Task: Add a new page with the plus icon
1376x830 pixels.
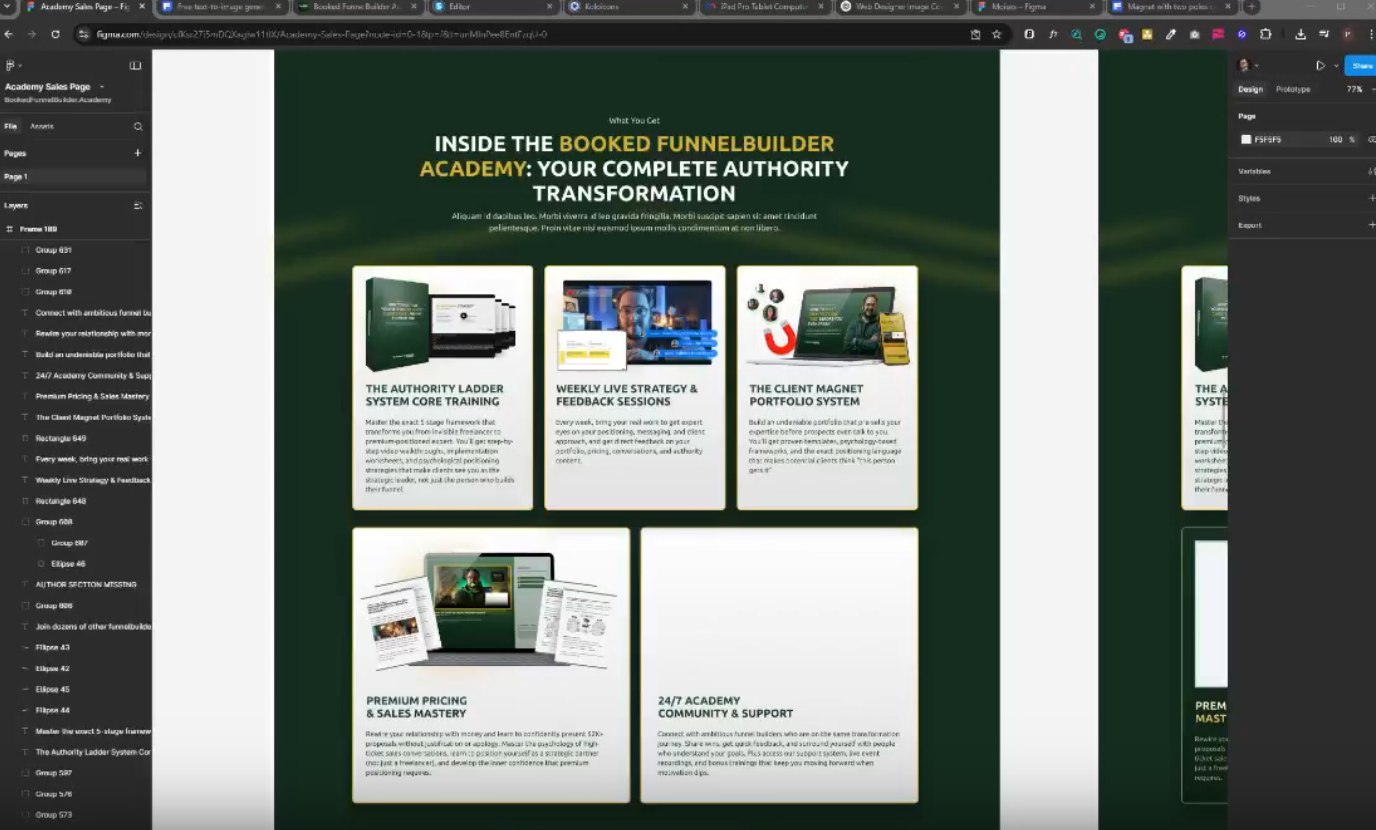Action: pos(138,153)
